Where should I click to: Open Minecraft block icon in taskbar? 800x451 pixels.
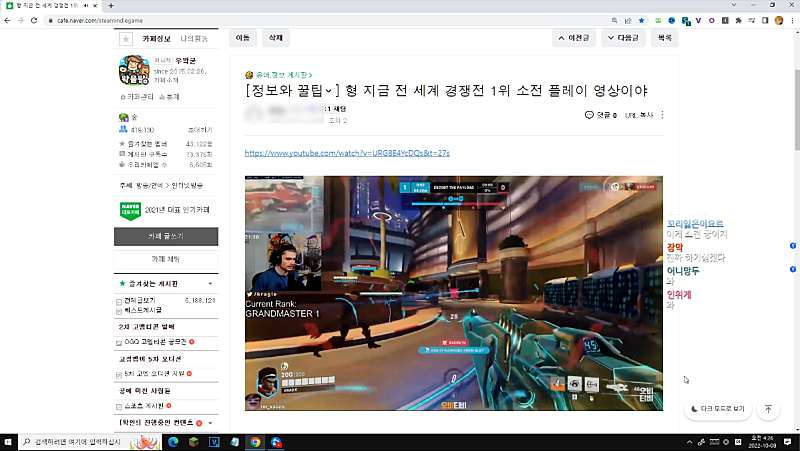[193, 442]
